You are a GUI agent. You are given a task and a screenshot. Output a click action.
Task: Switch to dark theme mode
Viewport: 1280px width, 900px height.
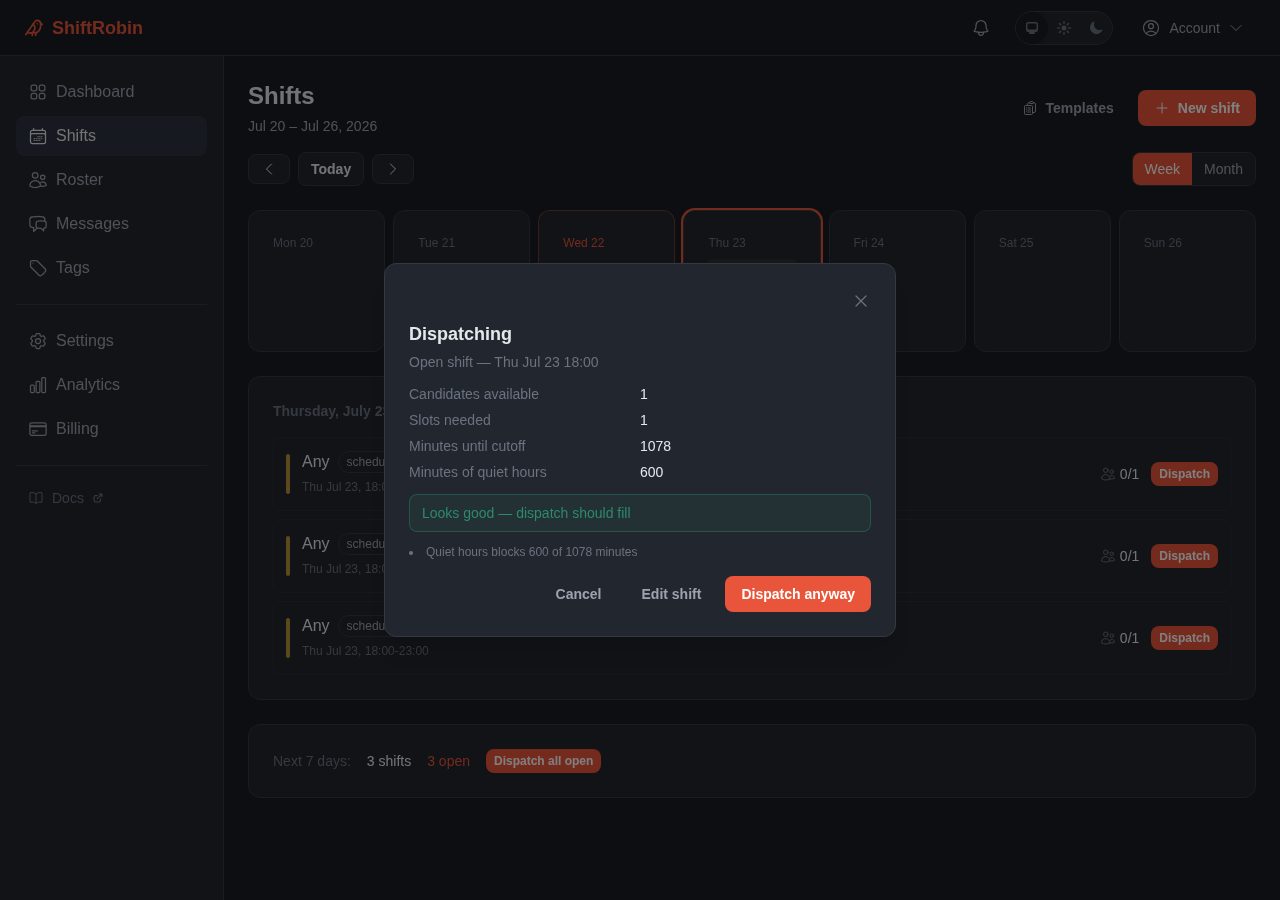tap(1096, 28)
